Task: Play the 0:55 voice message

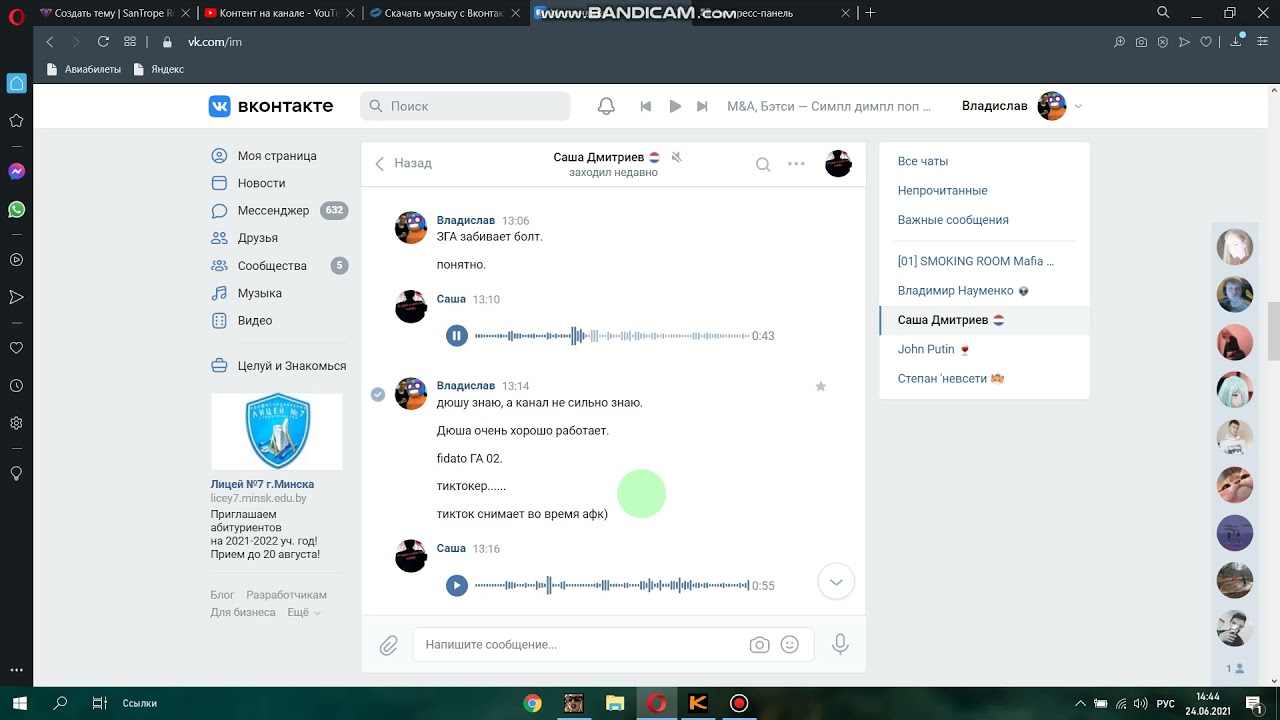Action: coord(456,585)
